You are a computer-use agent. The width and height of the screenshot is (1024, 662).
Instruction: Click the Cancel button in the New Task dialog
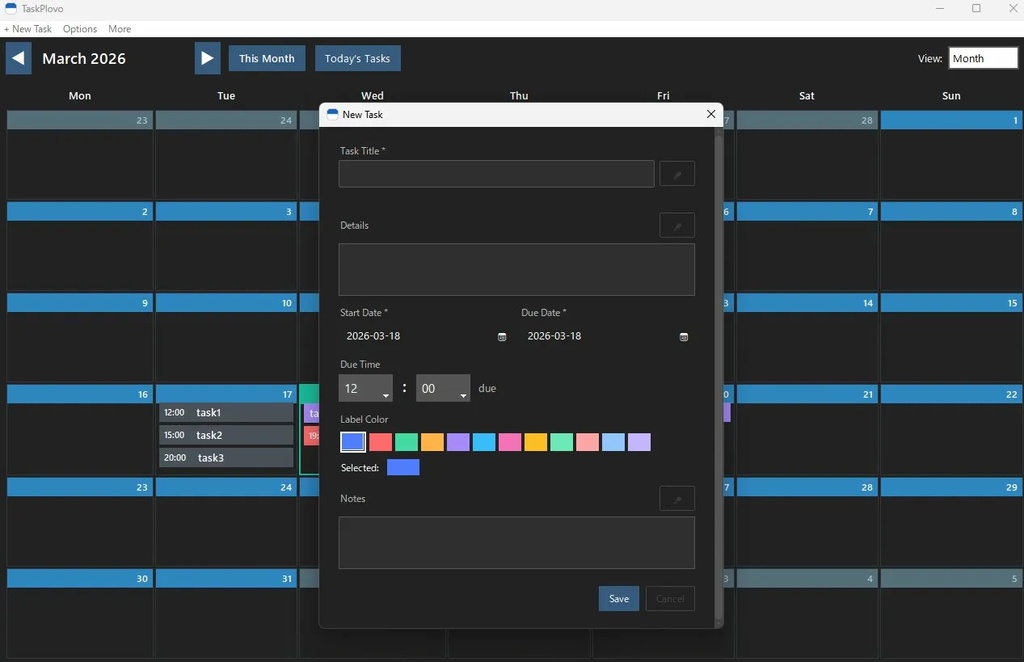pos(670,599)
